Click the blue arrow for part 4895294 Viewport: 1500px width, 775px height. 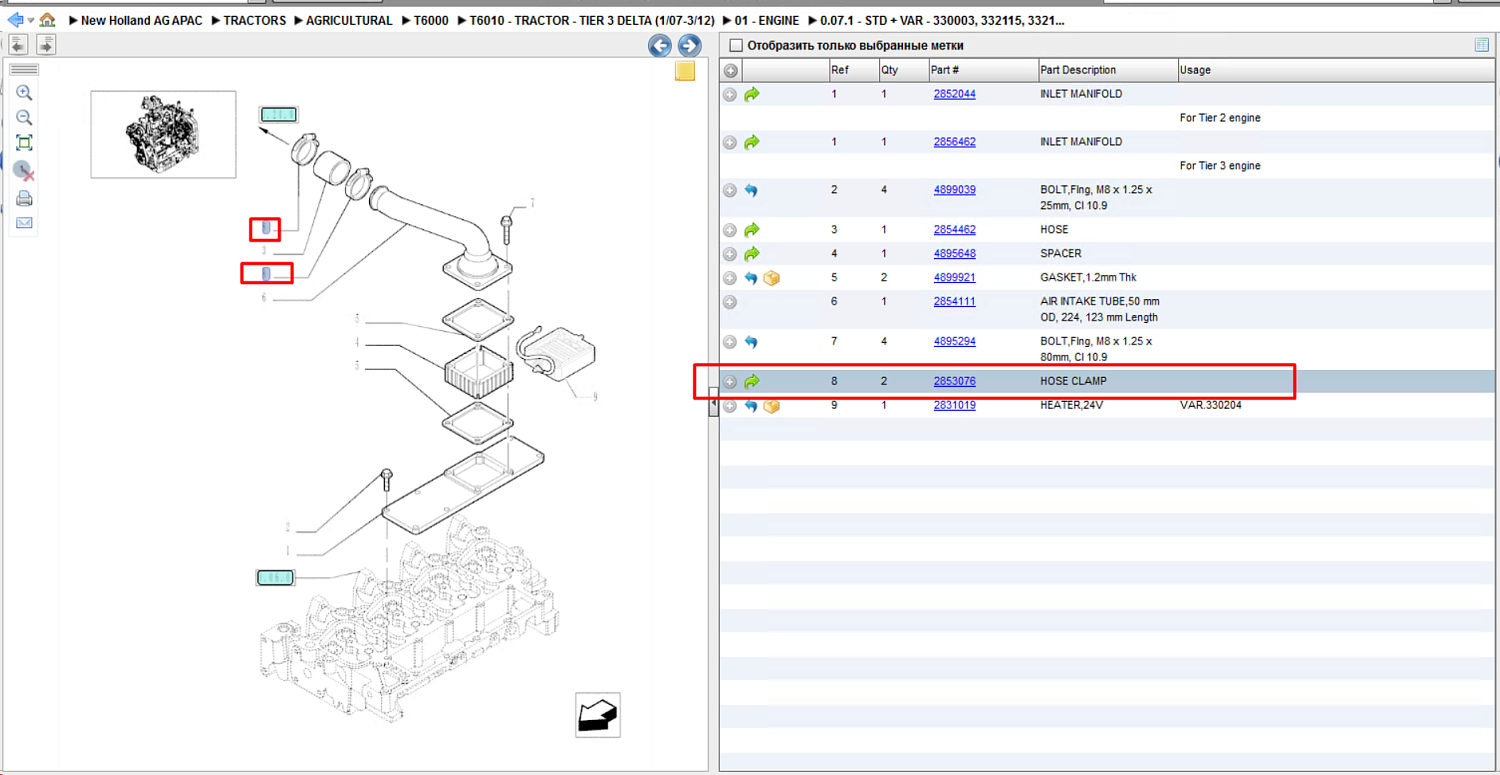click(751, 342)
